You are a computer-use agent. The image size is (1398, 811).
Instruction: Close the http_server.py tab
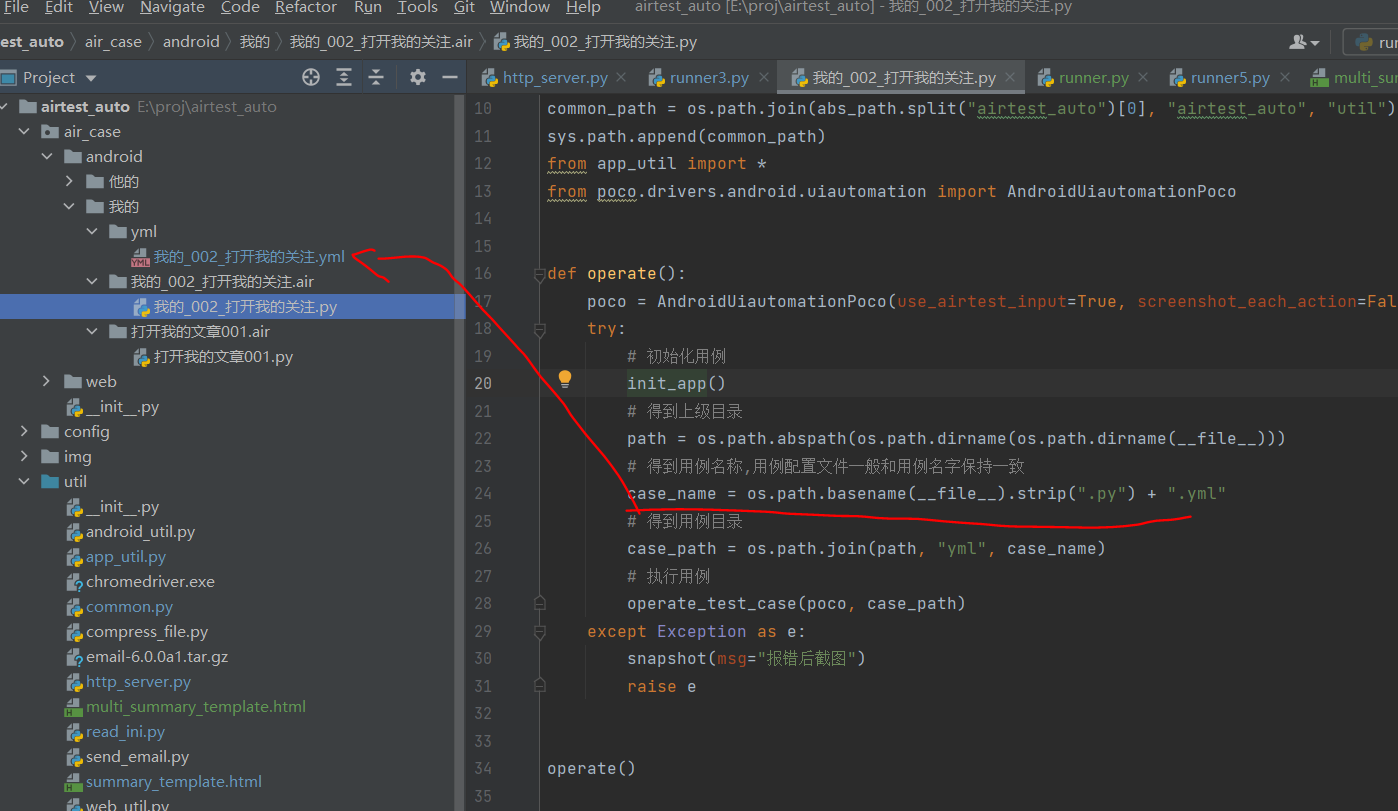point(621,77)
